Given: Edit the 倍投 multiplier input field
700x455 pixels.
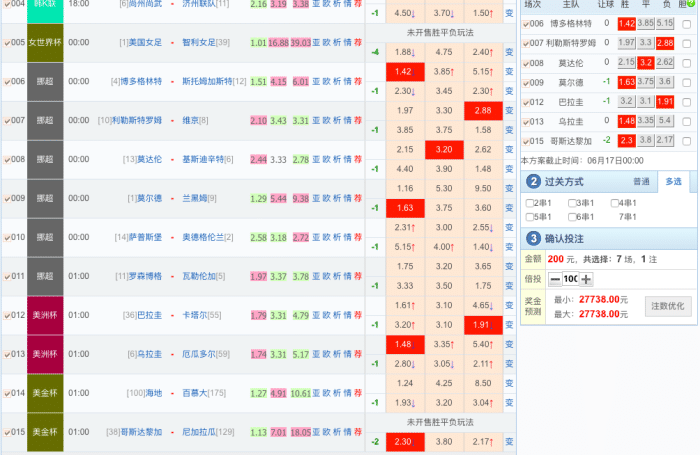Looking at the screenshot, I should click(571, 280).
